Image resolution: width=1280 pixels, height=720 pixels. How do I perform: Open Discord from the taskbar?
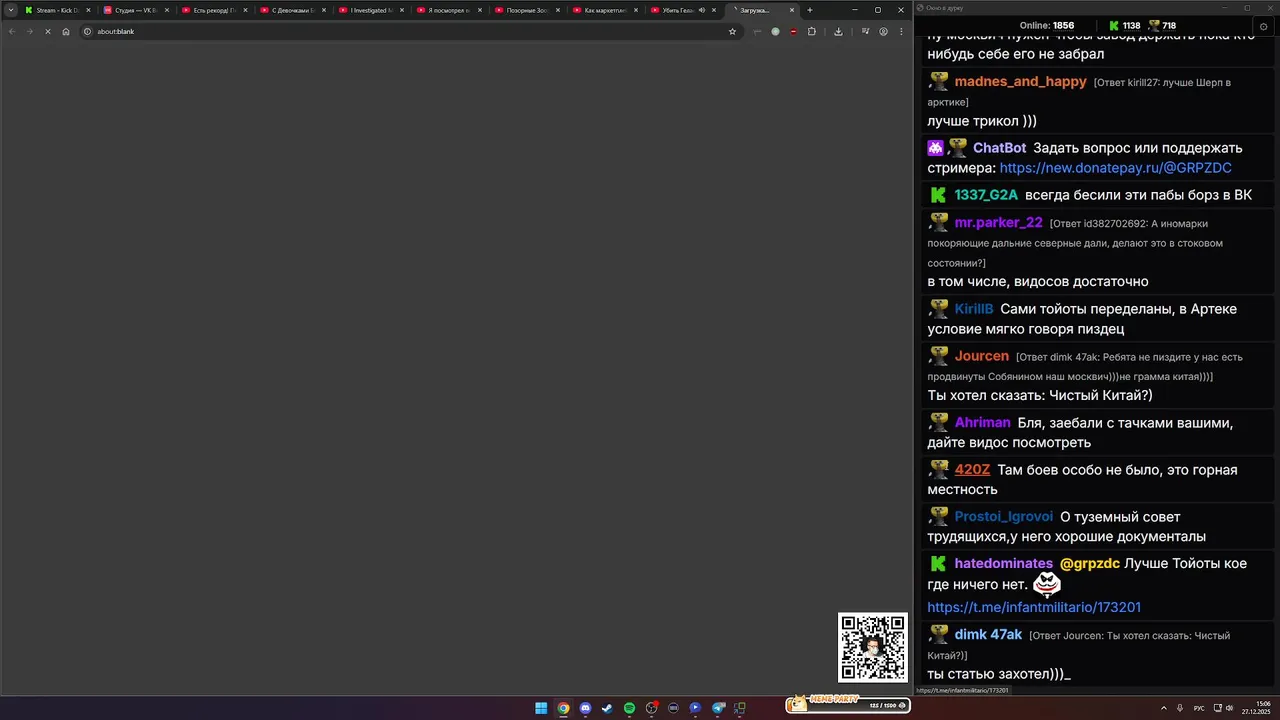(585, 708)
